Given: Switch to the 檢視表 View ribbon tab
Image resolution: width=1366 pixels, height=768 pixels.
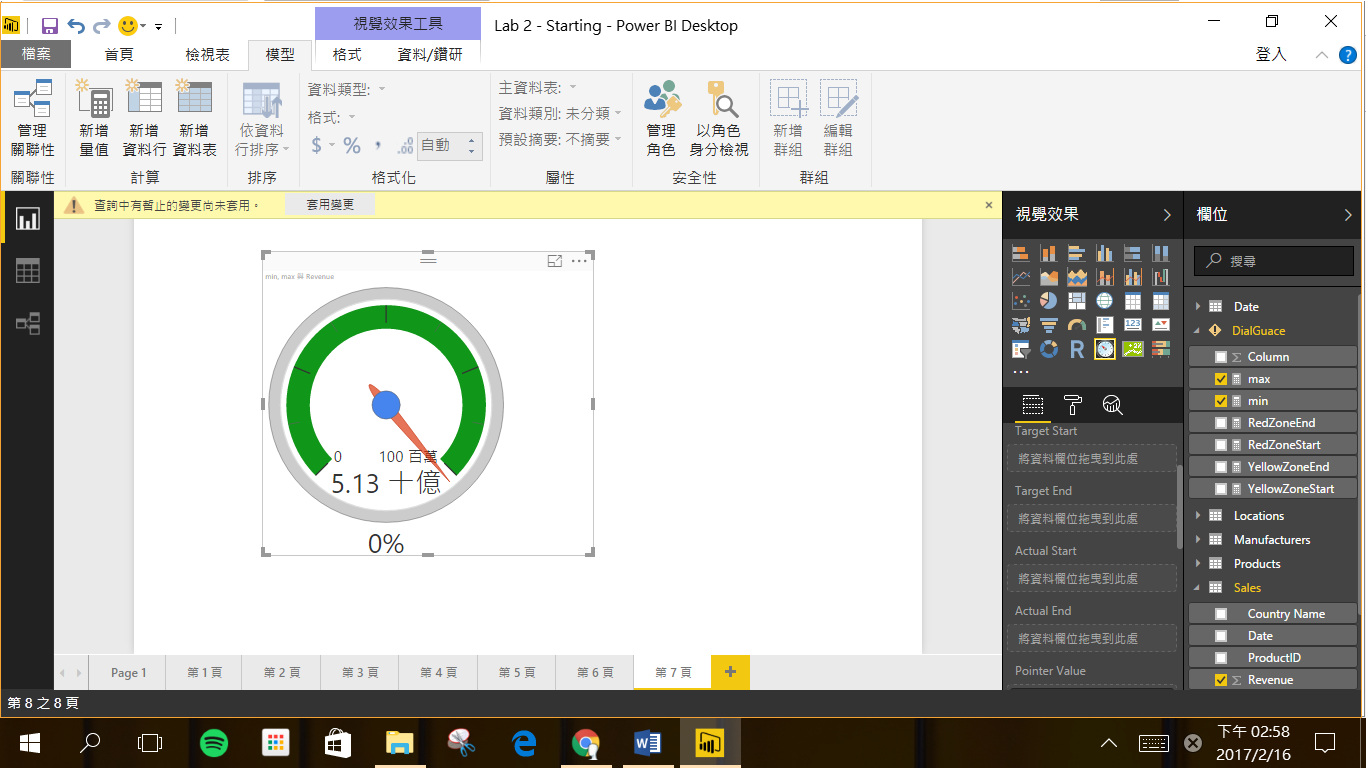Looking at the screenshot, I should [x=207, y=55].
